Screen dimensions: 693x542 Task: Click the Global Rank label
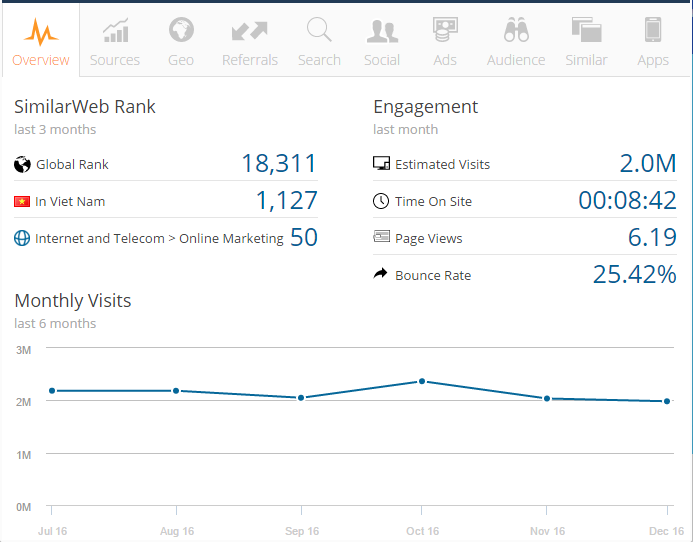click(x=72, y=164)
